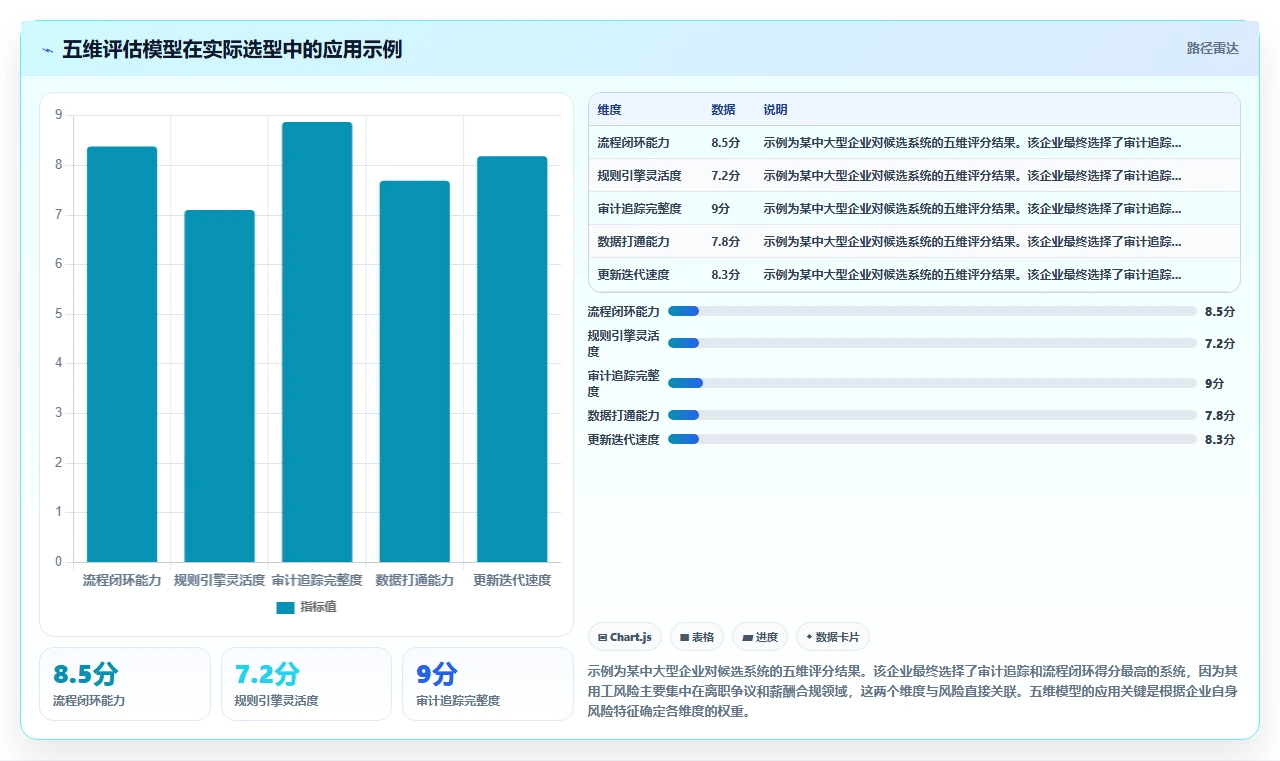Click the x-axis label 数据打通能力
Image resolution: width=1280 pixels, height=761 pixels.
pos(414,580)
